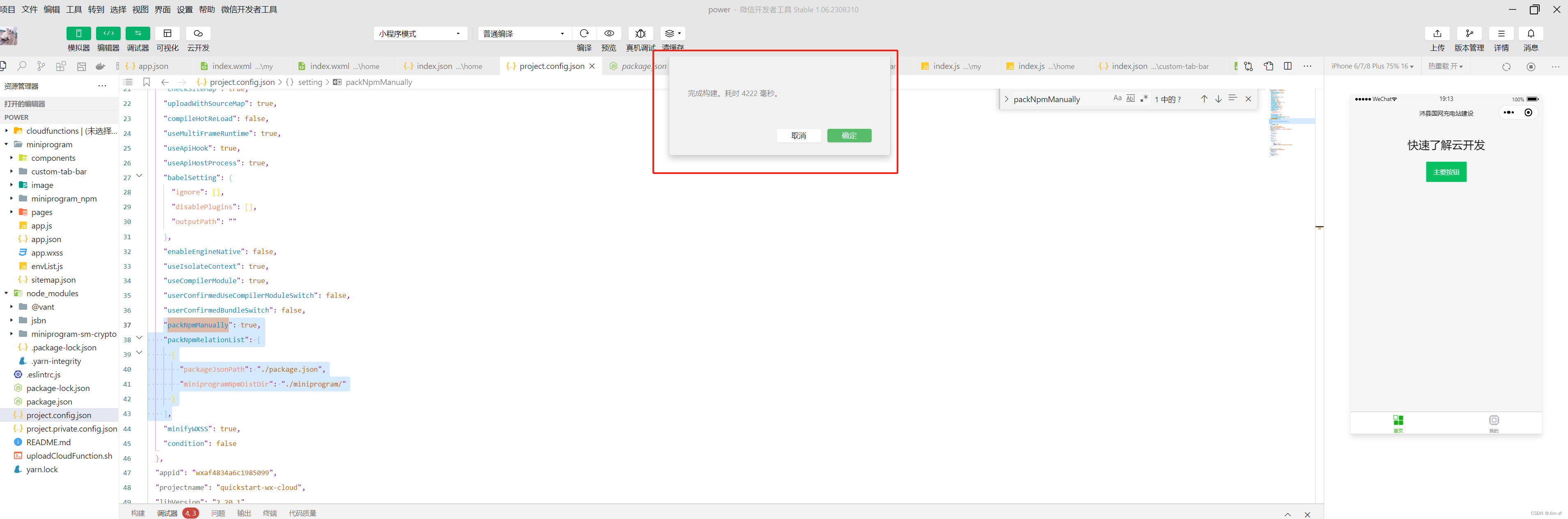Click the 预览 preview eye icon
The height and width of the screenshot is (519, 1568).
click(609, 34)
